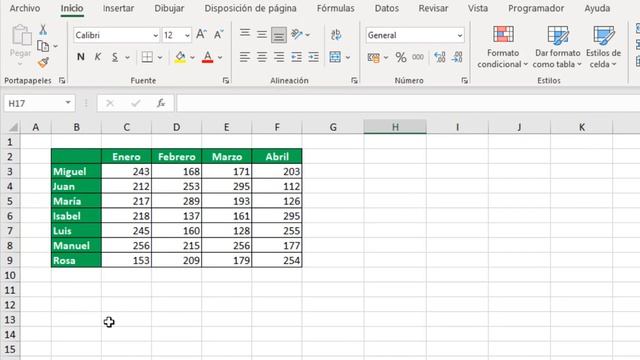Open Formato condicional menu

(x=503, y=47)
